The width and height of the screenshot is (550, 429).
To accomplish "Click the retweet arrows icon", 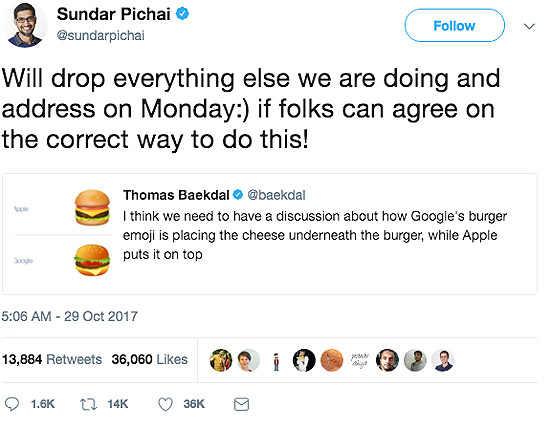I will point(88,404).
